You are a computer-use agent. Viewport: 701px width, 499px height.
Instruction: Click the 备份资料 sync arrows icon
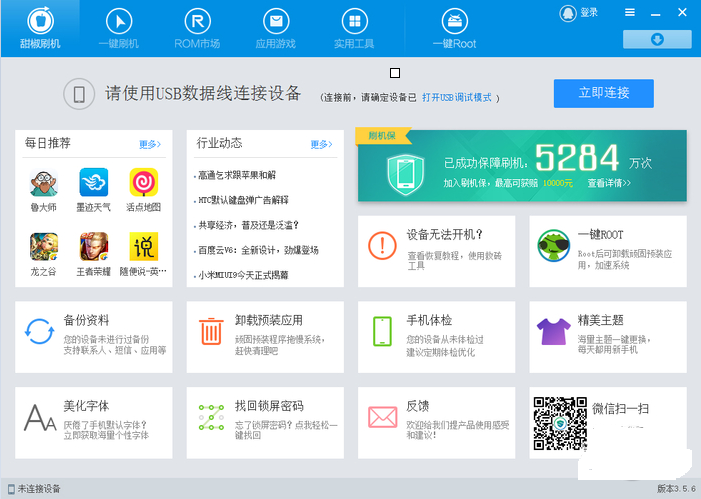pos(39,331)
